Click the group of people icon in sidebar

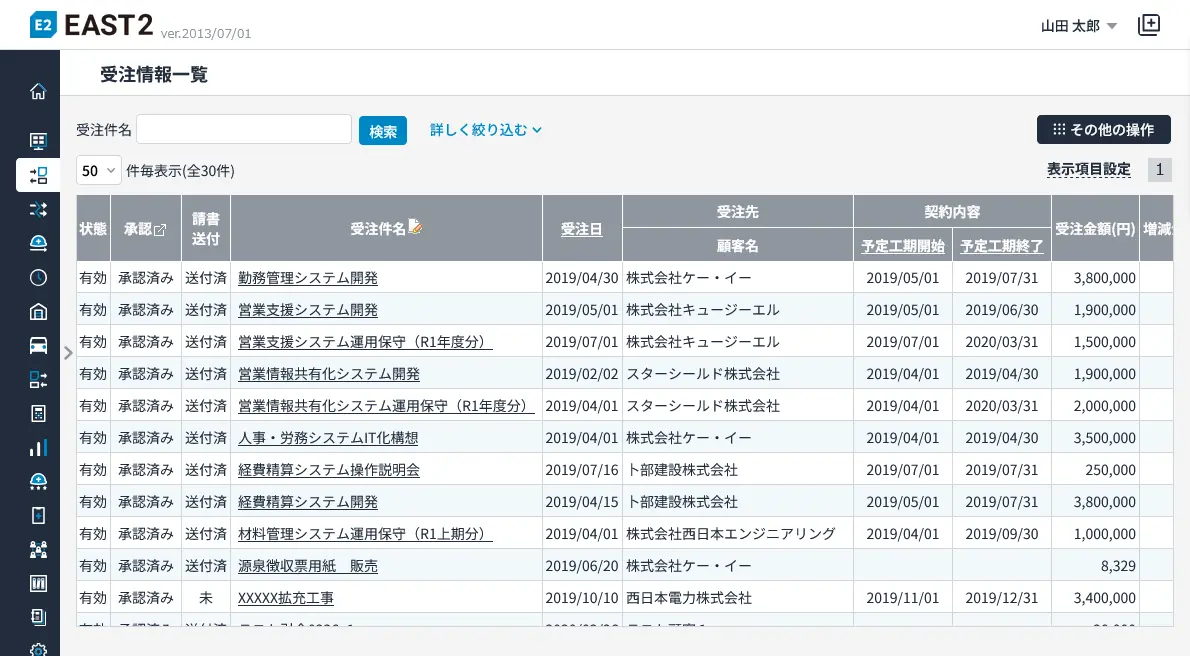pyautogui.click(x=38, y=549)
